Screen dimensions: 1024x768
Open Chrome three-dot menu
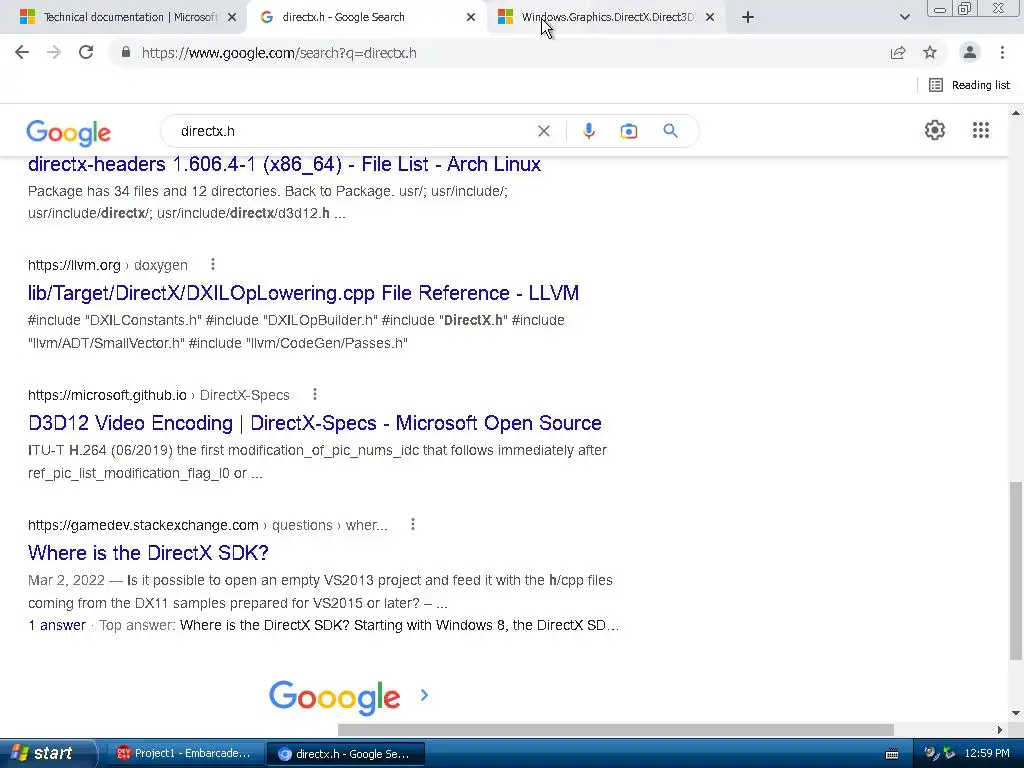coord(1002,52)
